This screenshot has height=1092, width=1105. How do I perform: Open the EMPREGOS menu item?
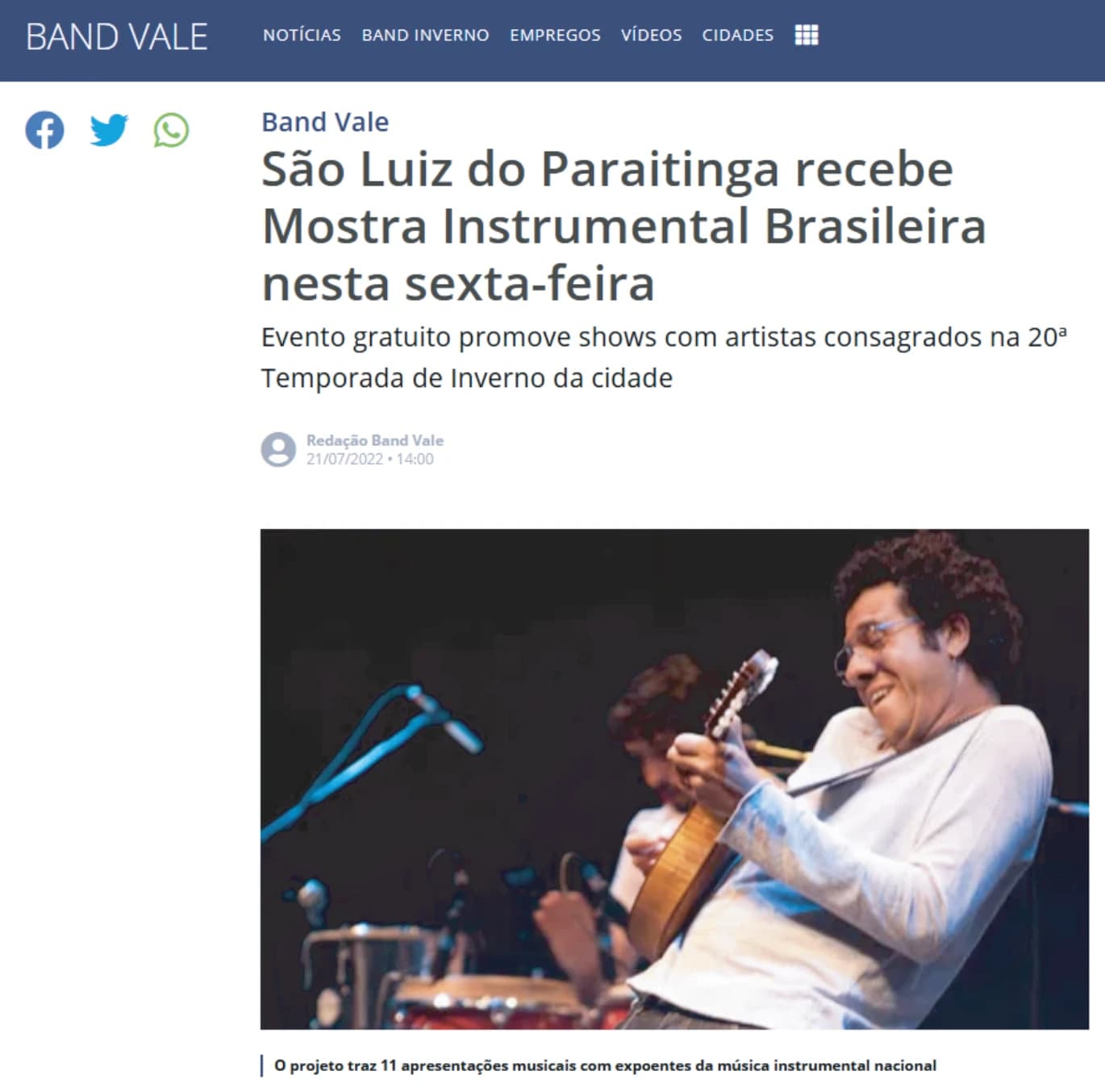click(x=555, y=35)
